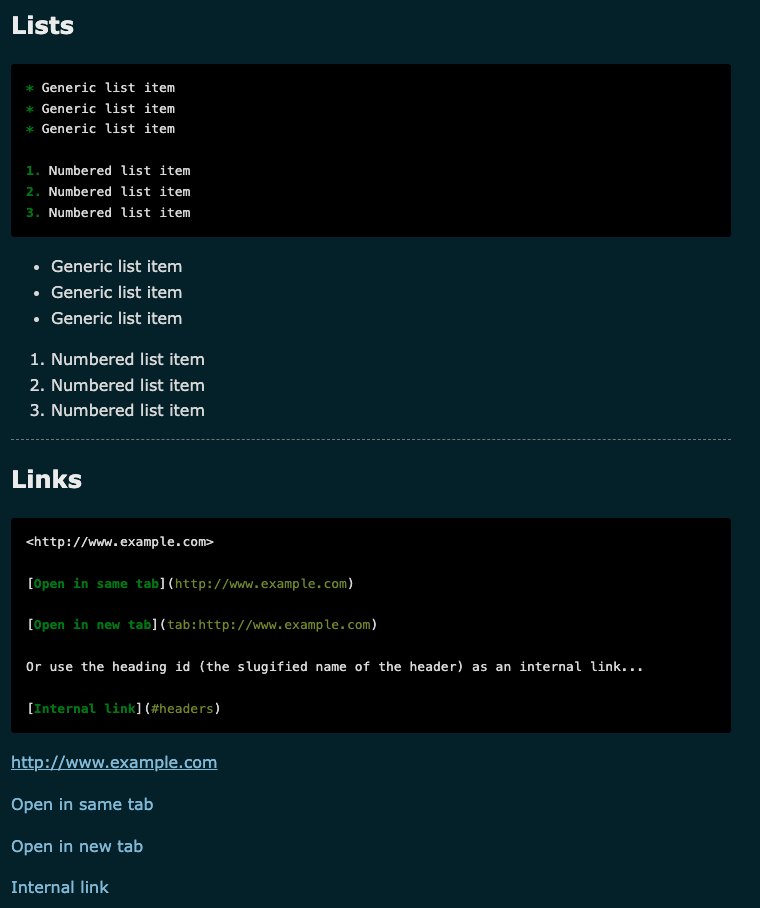Click '[Open in same tab]' markdown code line
Image resolution: width=760 pixels, height=908 pixels.
click(190, 584)
